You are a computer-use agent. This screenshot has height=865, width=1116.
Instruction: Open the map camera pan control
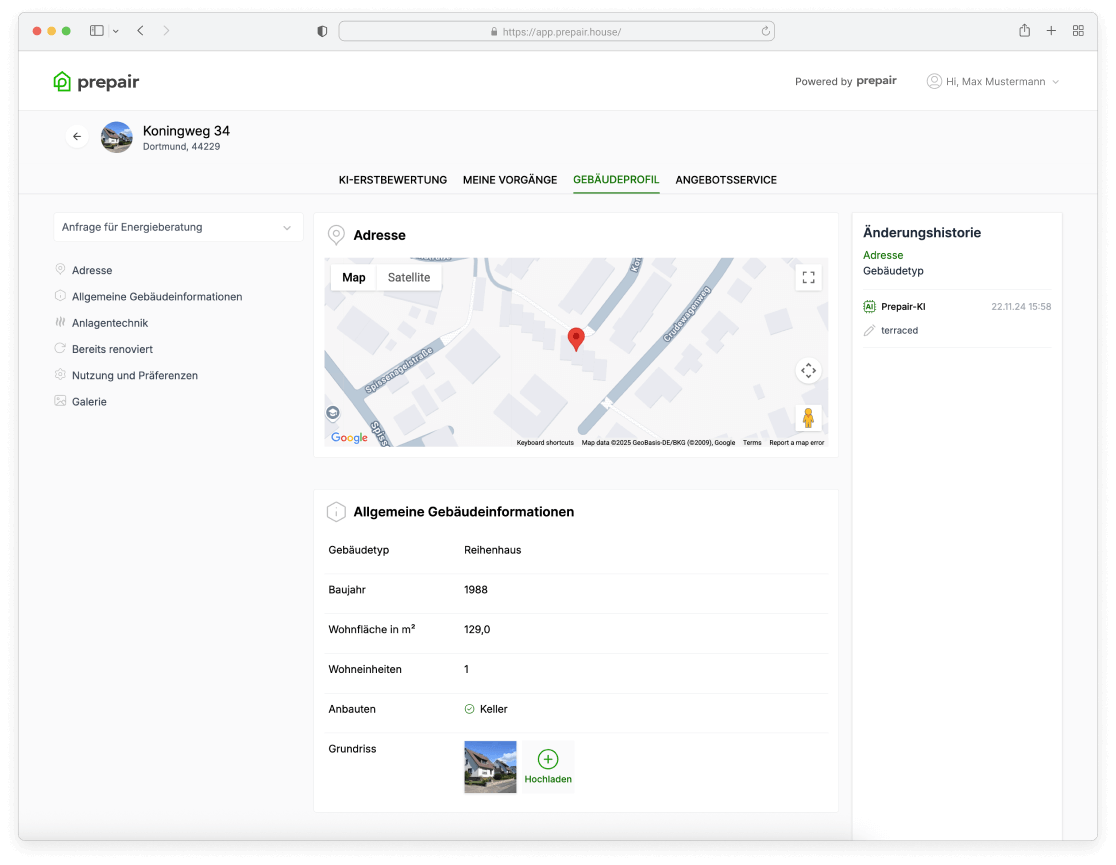coord(809,370)
